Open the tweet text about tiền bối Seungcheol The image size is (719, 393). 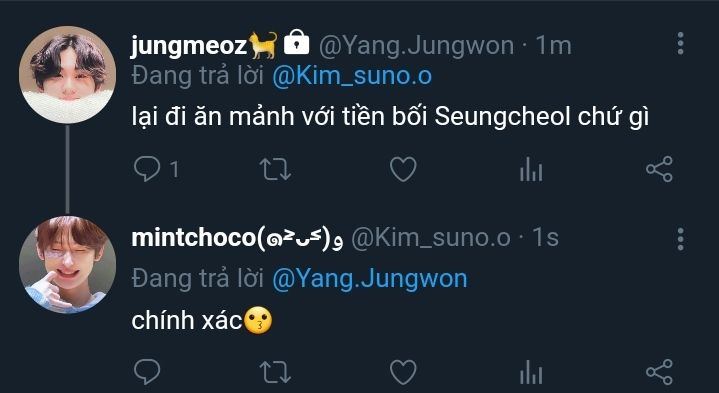coord(390,117)
